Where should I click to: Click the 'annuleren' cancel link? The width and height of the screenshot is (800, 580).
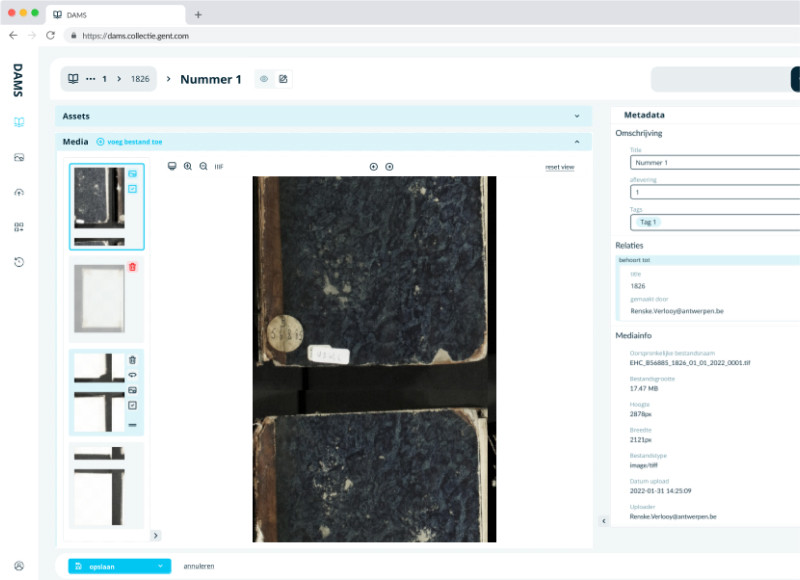199,566
